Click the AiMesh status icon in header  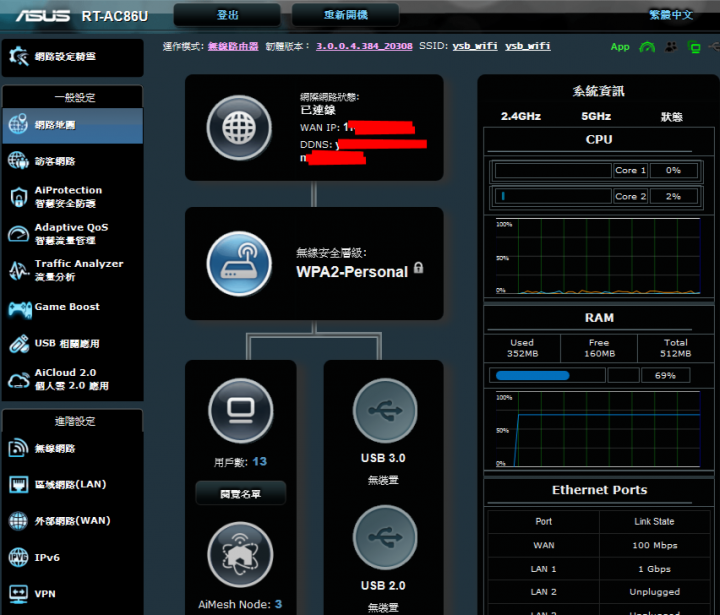coord(647,47)
